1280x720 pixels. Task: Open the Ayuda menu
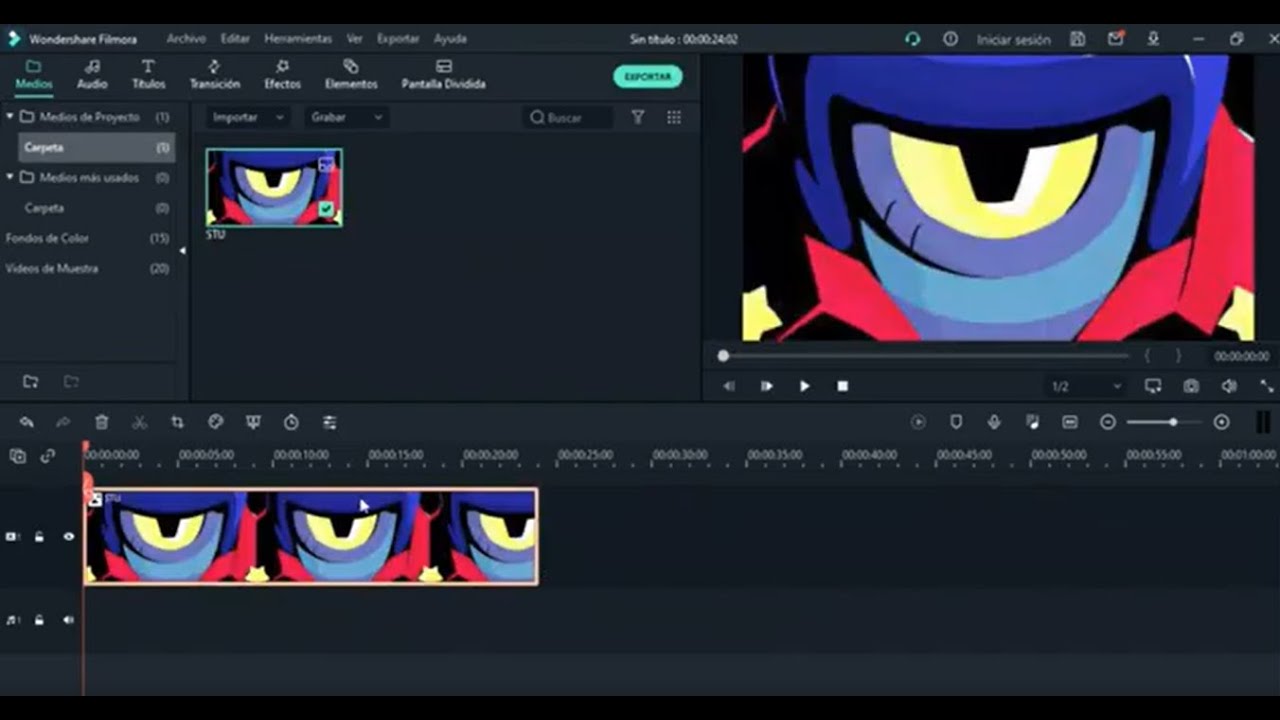coord(450,39)
